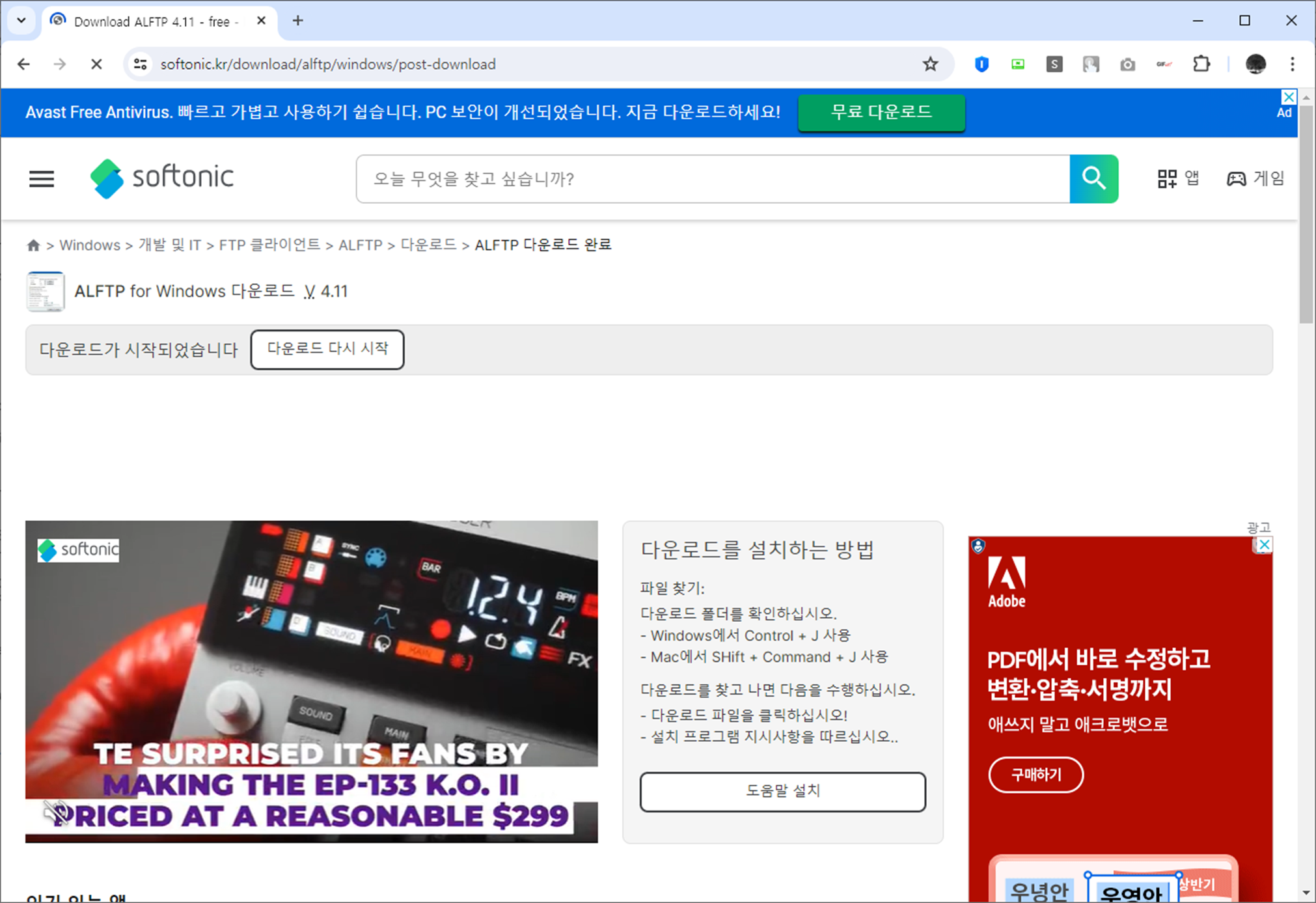Image resolution: width=1316 pixels, height=903 pixels.
Task: Open the green screen recorder extension icon
Action: [1017, 64]
